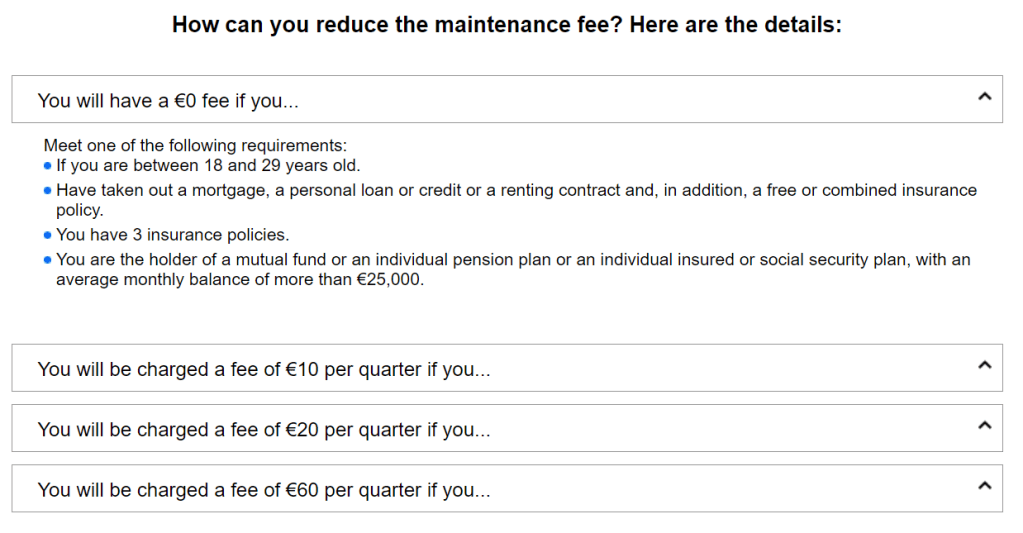This screenshot has height=533, width=1023.
Task: Expand the '€10 per quarter' fee header text
Action: click(264, 369)
